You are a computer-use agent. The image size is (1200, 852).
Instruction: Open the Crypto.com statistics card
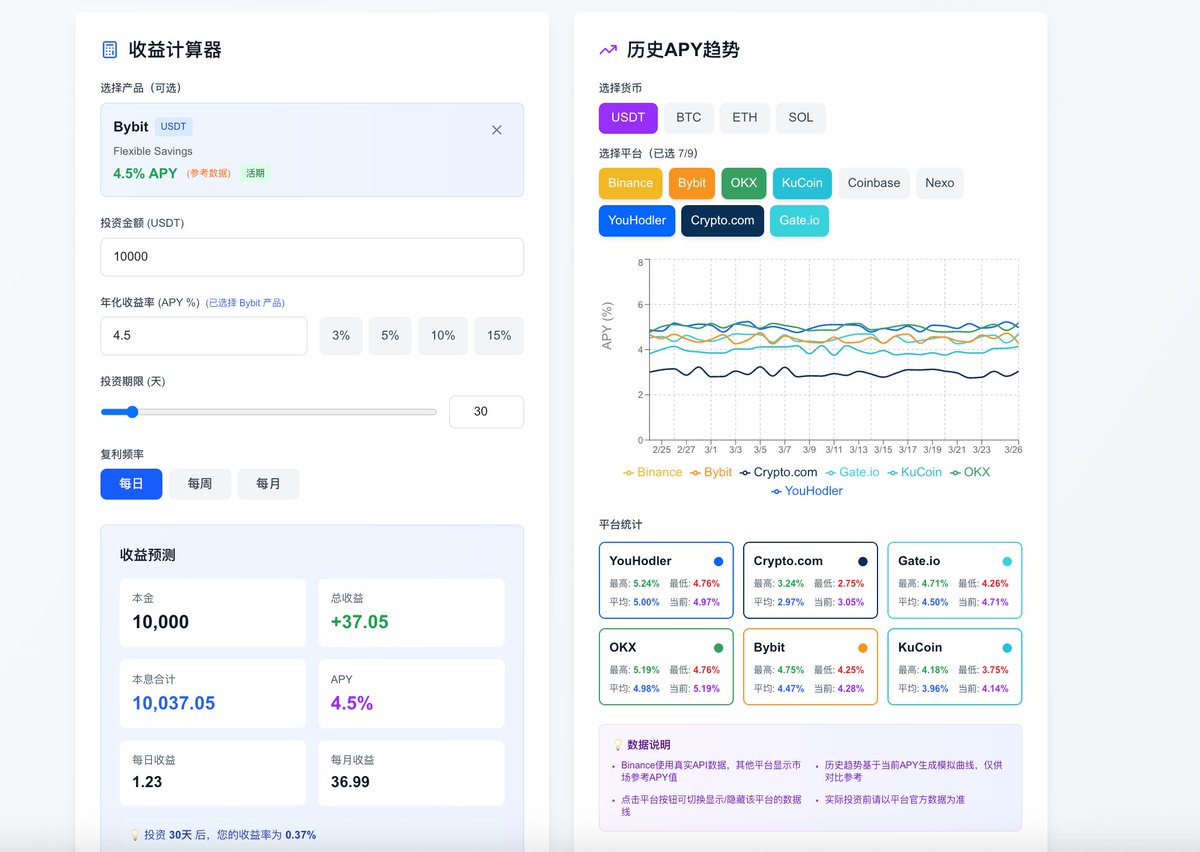pyautogui.click(x=810, y=581)
